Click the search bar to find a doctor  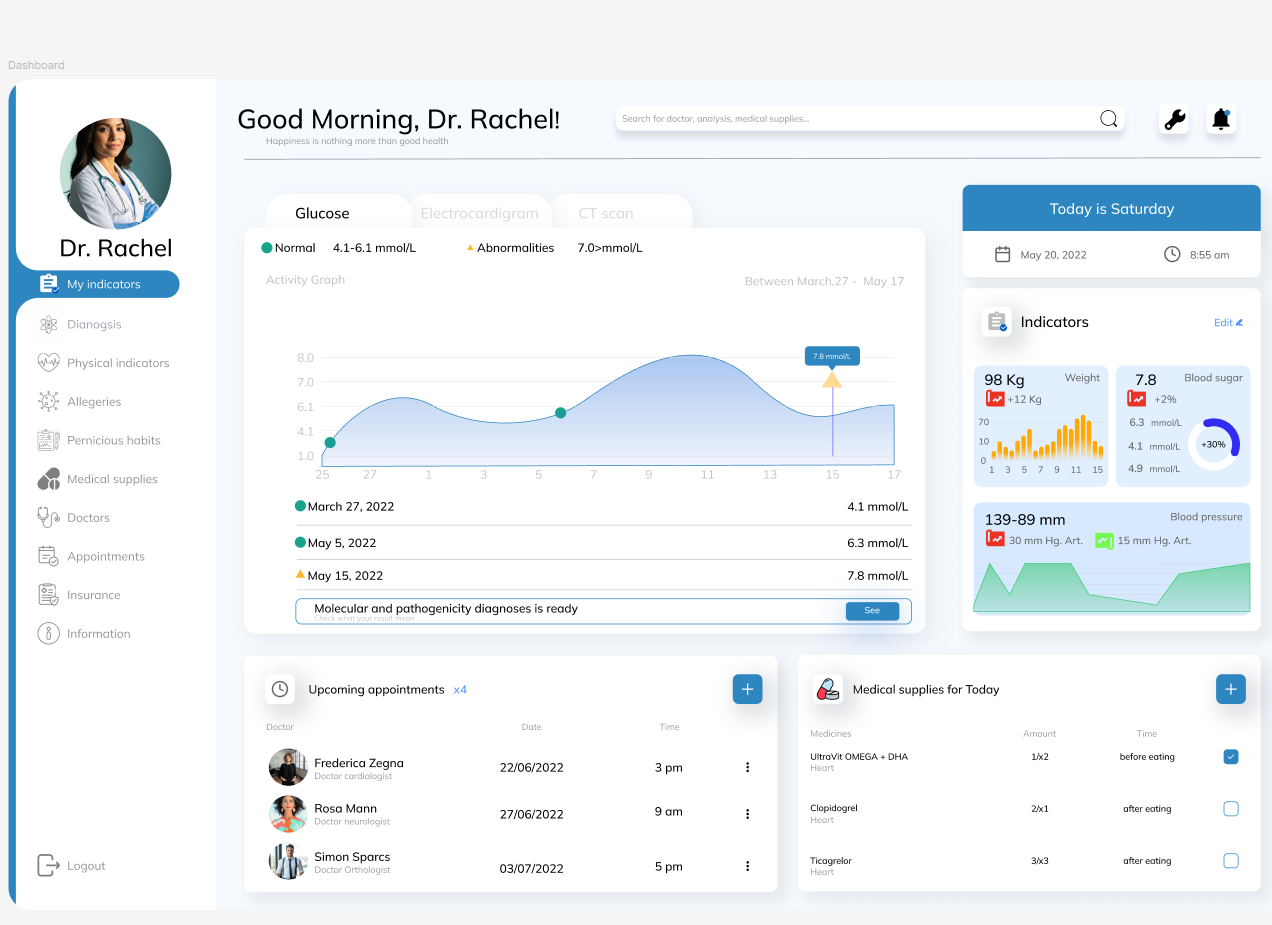pyautogui.click(x=860, y=118)
